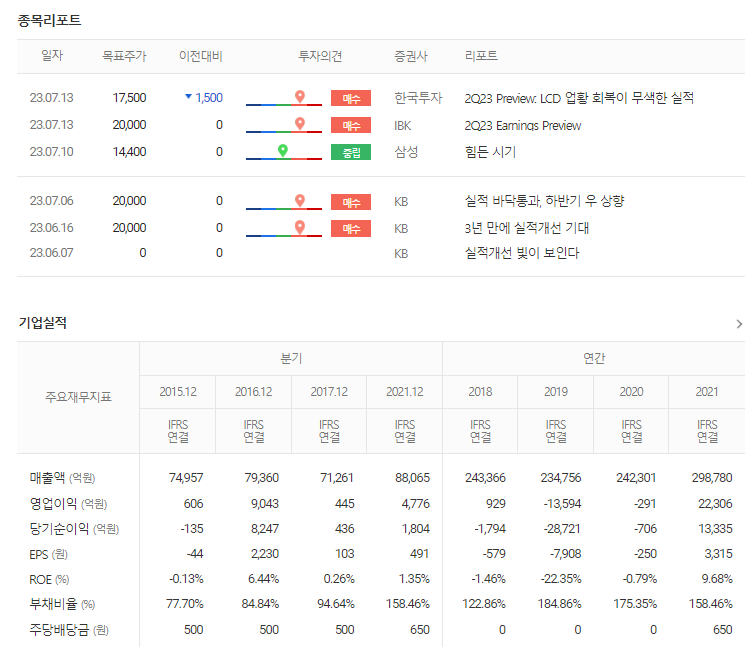
Task: Click the 매수 badge in the 한국투자 row
Action: click(351, 98)
